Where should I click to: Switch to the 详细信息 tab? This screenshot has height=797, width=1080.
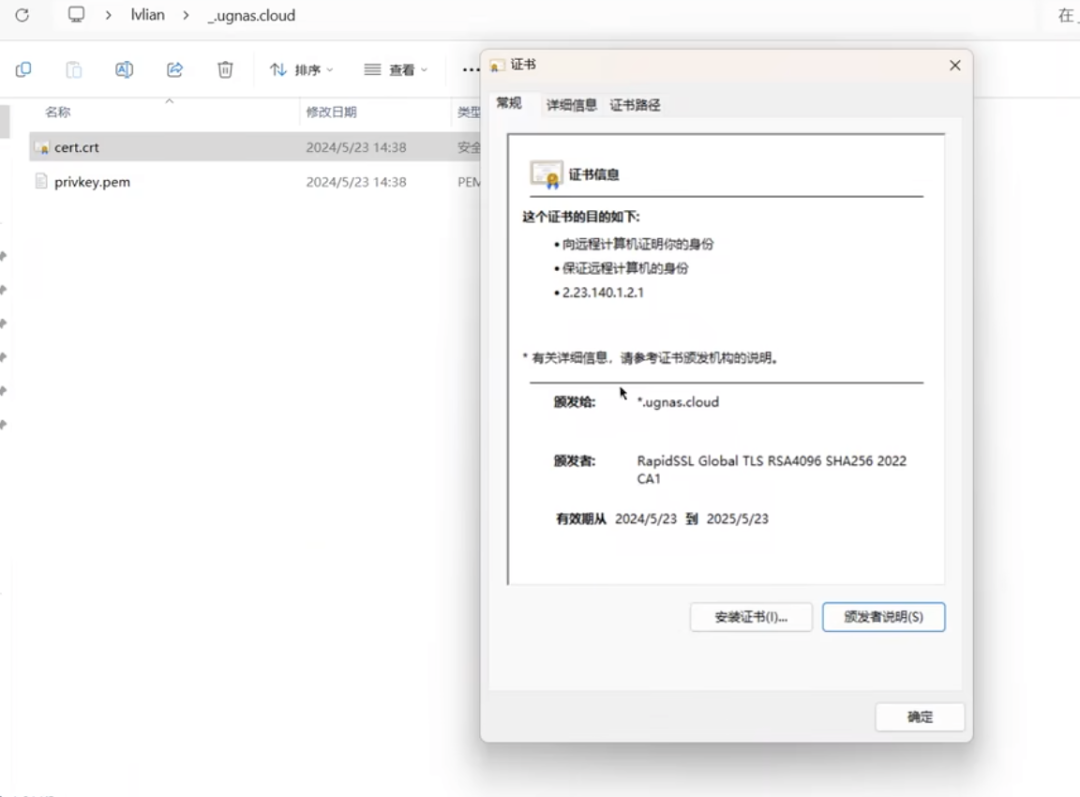(x=572, y=105)
